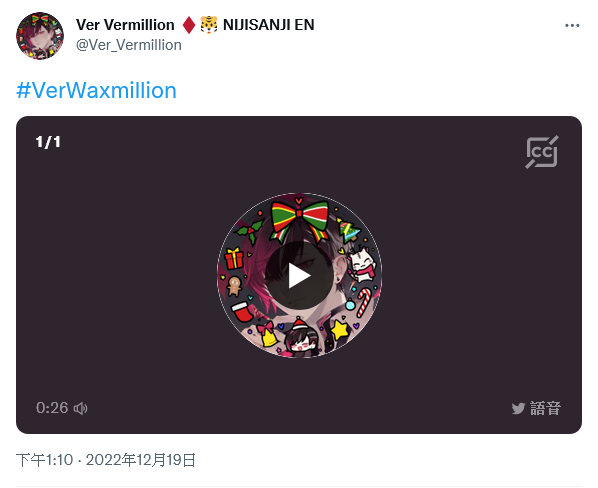The width and height of the screenshot is (598, 488).
Task: Click the #VerWaxmillion hashtag
Action: coord(96,90)
